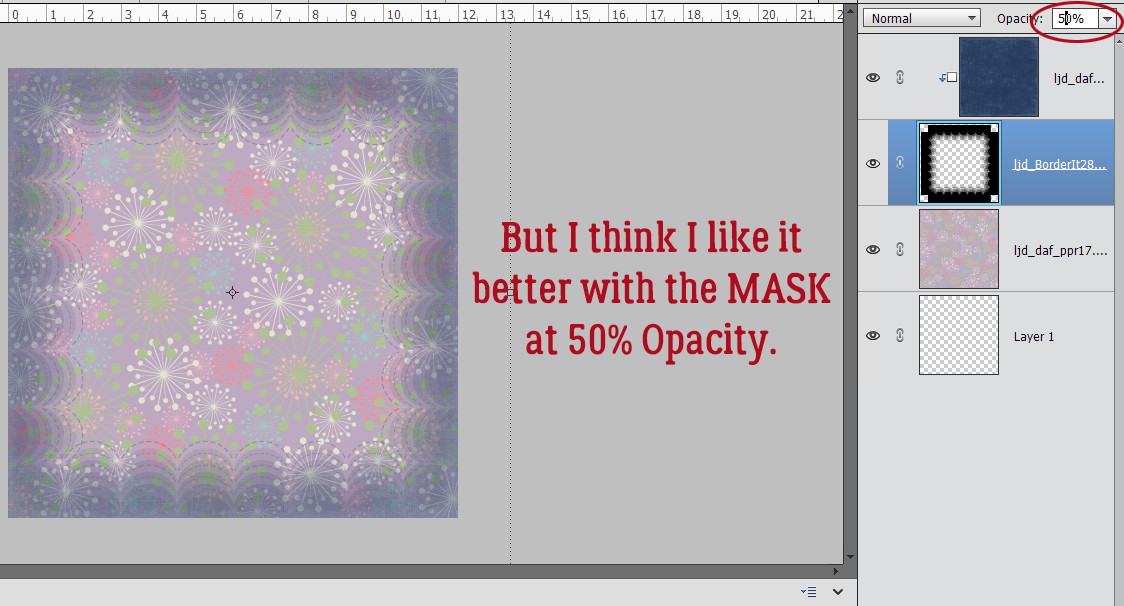1124x606 pixels.
Task: Select the Layer 1 transparent thumbnail
Action: click(959, 335)
